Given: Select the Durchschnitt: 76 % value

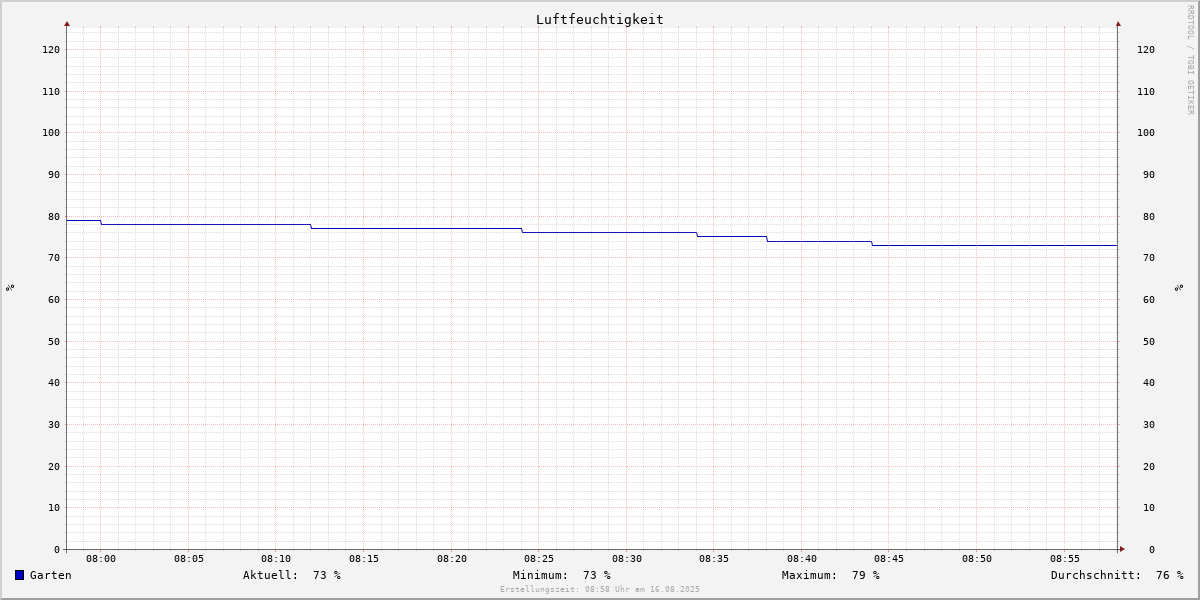Looking at the screenshot, I should [x=1117, y=575].
